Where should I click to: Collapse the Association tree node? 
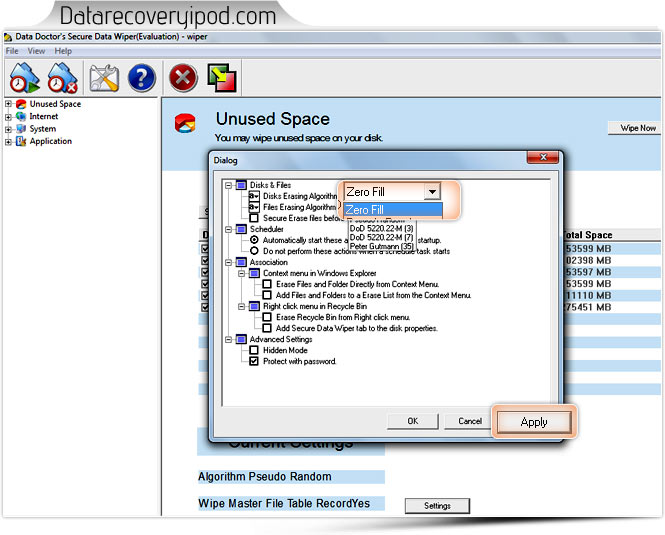(x=228, y=263)
